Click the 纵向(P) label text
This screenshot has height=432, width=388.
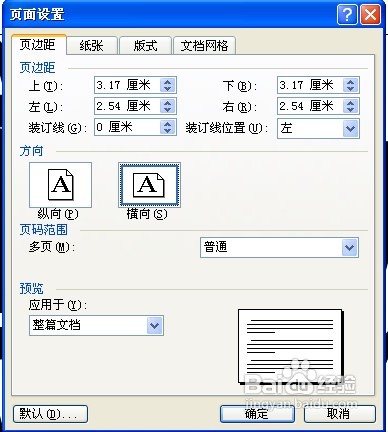point(58,214)
